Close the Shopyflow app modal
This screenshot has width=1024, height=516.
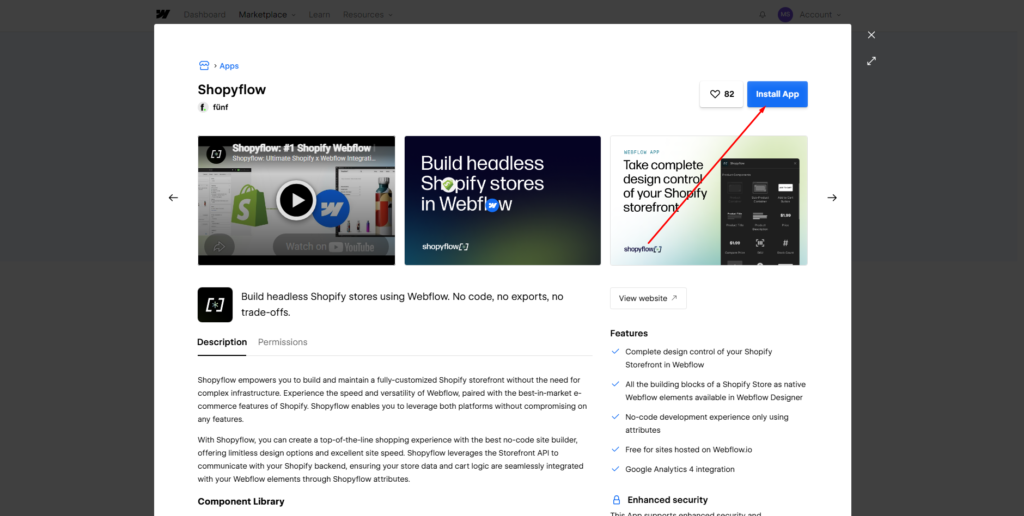pyautogui.click(x=871, y=35)
